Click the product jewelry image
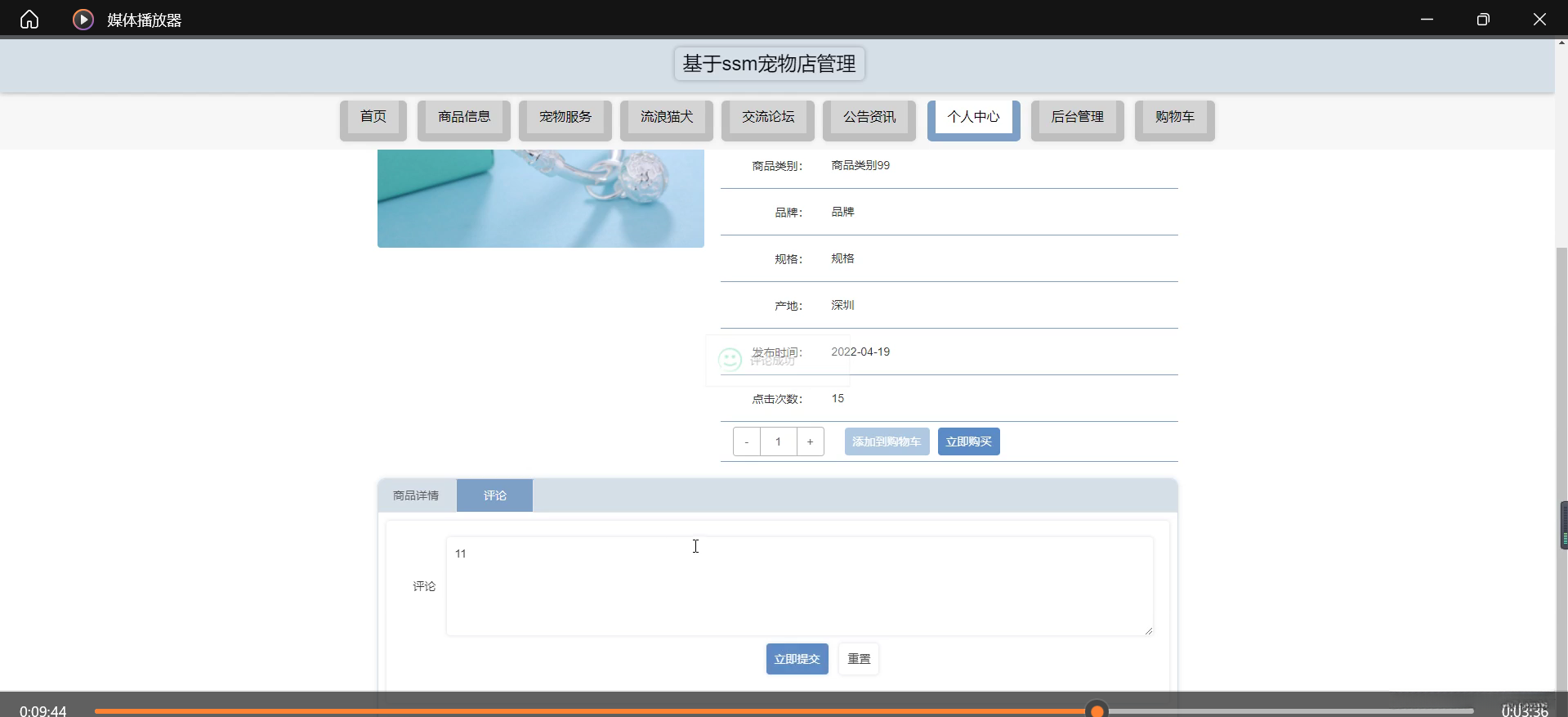The height and width of the screenshot is (717, 1568). coord(541,199)
